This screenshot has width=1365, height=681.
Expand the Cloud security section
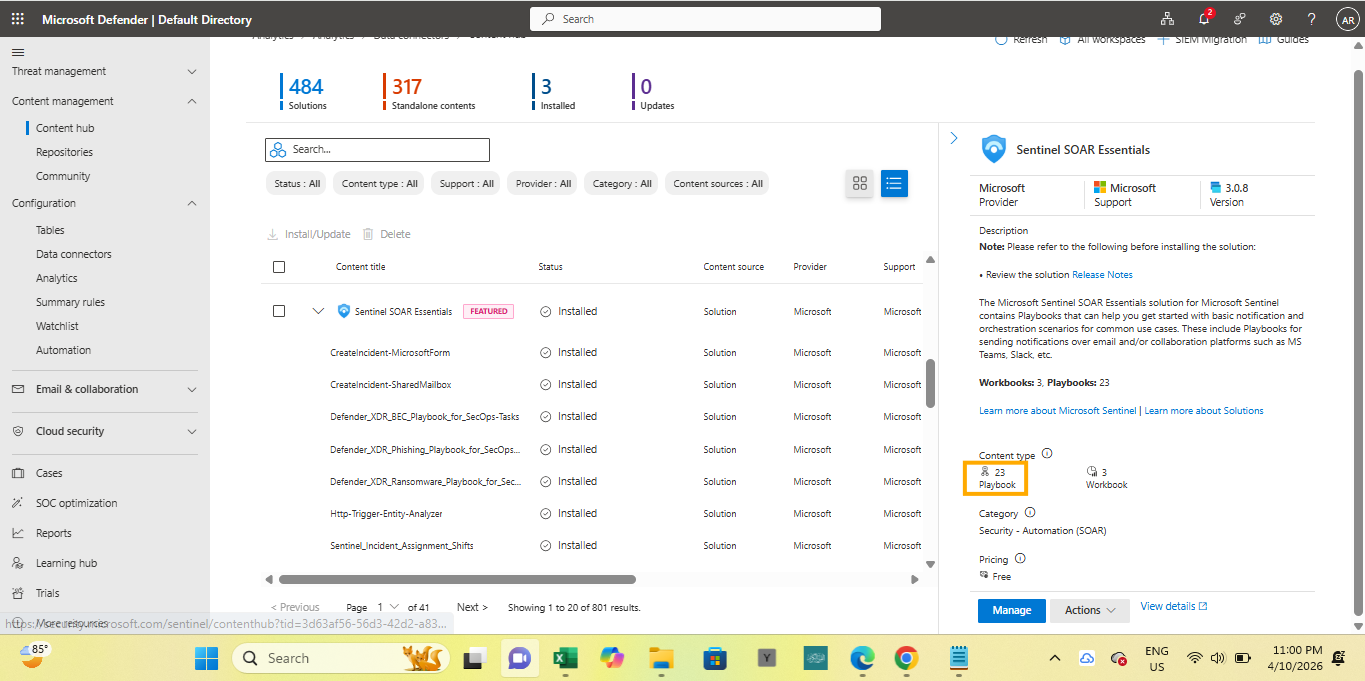192,431
